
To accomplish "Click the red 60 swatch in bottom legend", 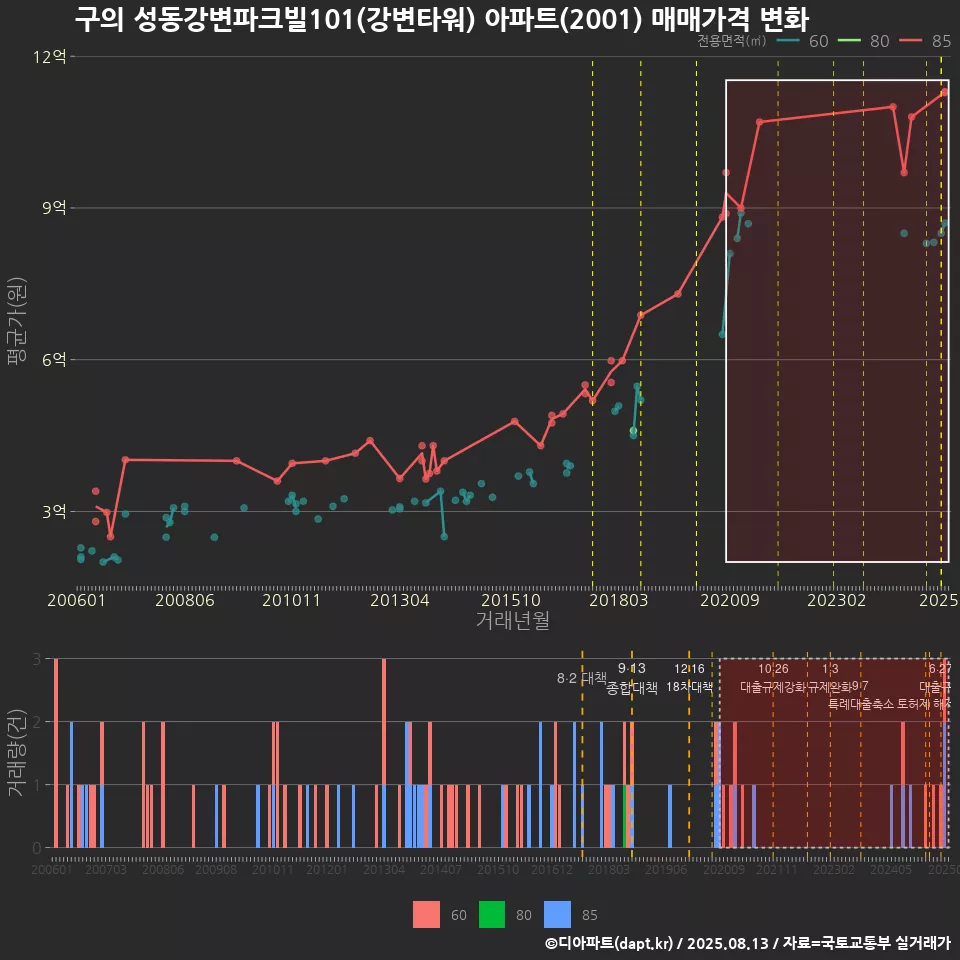I will (426, 915).
